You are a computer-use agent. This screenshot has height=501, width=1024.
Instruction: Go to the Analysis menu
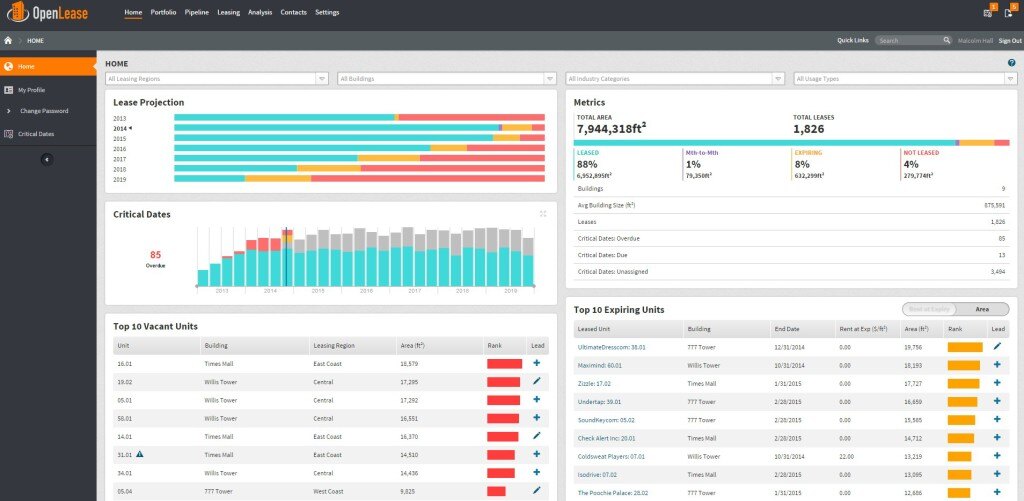point(259,12)
